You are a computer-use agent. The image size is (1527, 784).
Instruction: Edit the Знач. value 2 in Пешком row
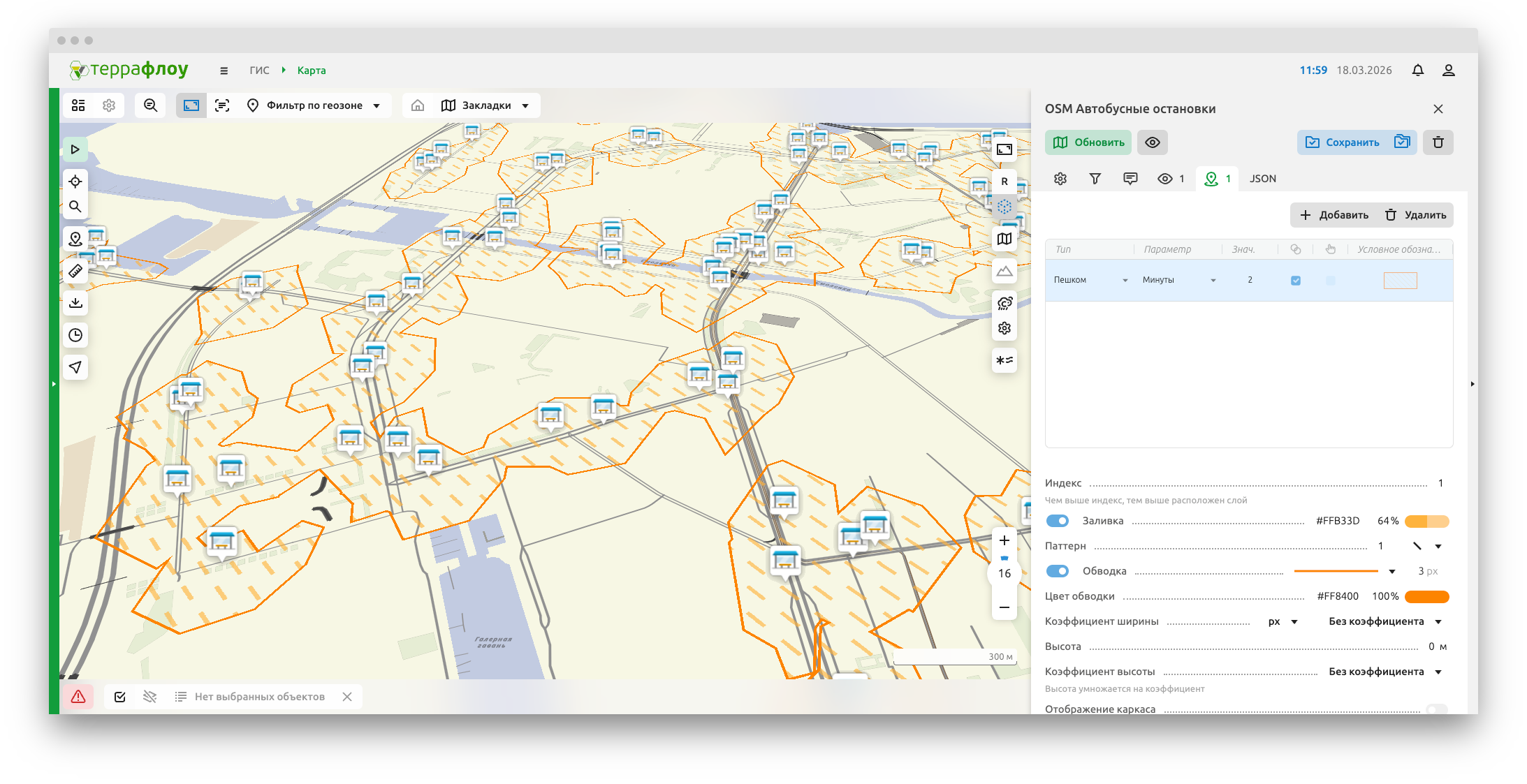click(x=1250, y=280)
